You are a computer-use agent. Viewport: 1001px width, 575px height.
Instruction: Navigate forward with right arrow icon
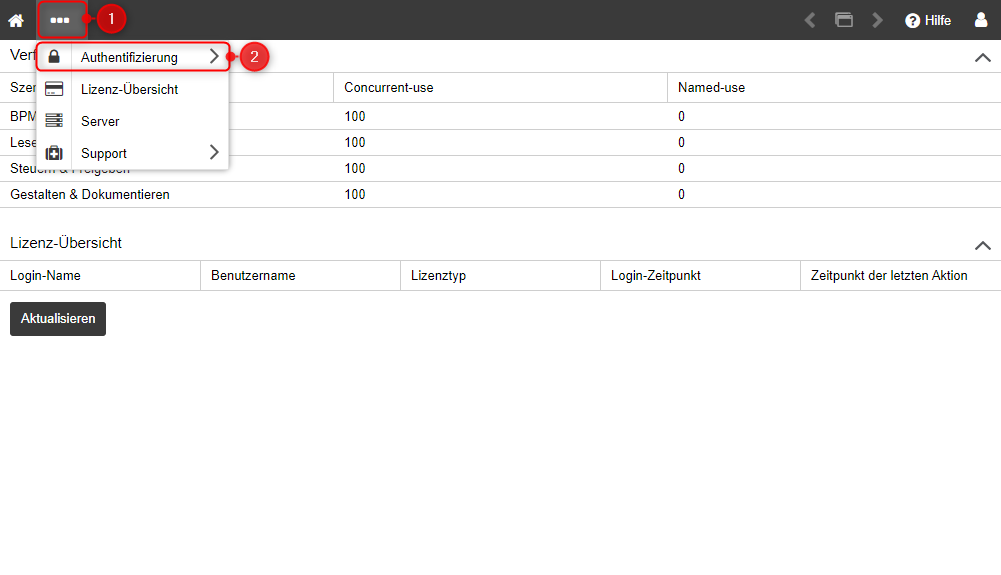pos(877,20)
